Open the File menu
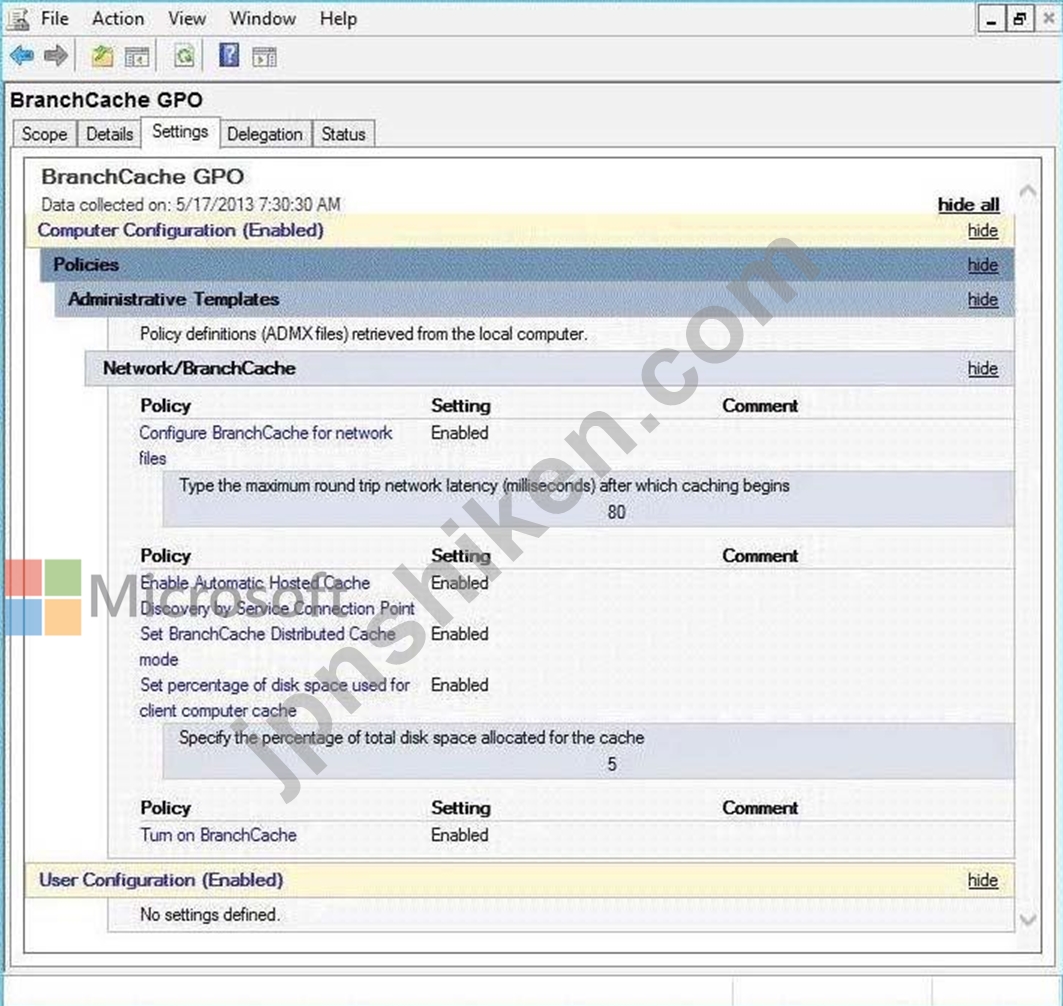Image resolution: width=1063 pixels, height=1006 pixels. point(55,18)
